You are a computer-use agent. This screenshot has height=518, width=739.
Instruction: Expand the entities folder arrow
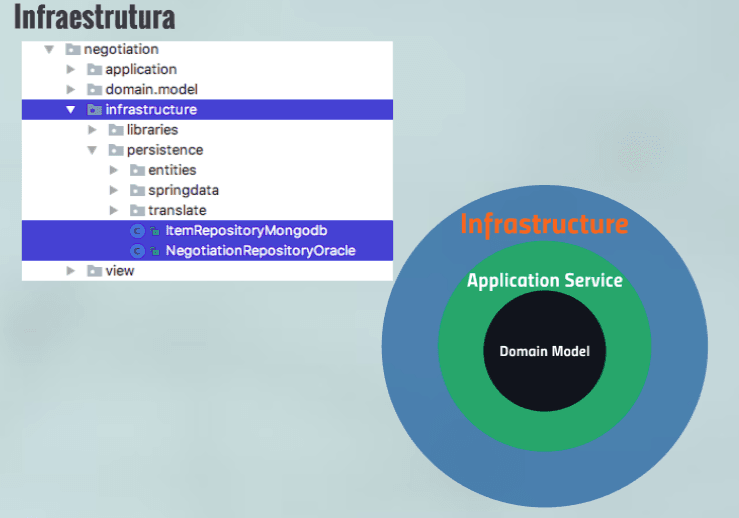tap(114, 170)
